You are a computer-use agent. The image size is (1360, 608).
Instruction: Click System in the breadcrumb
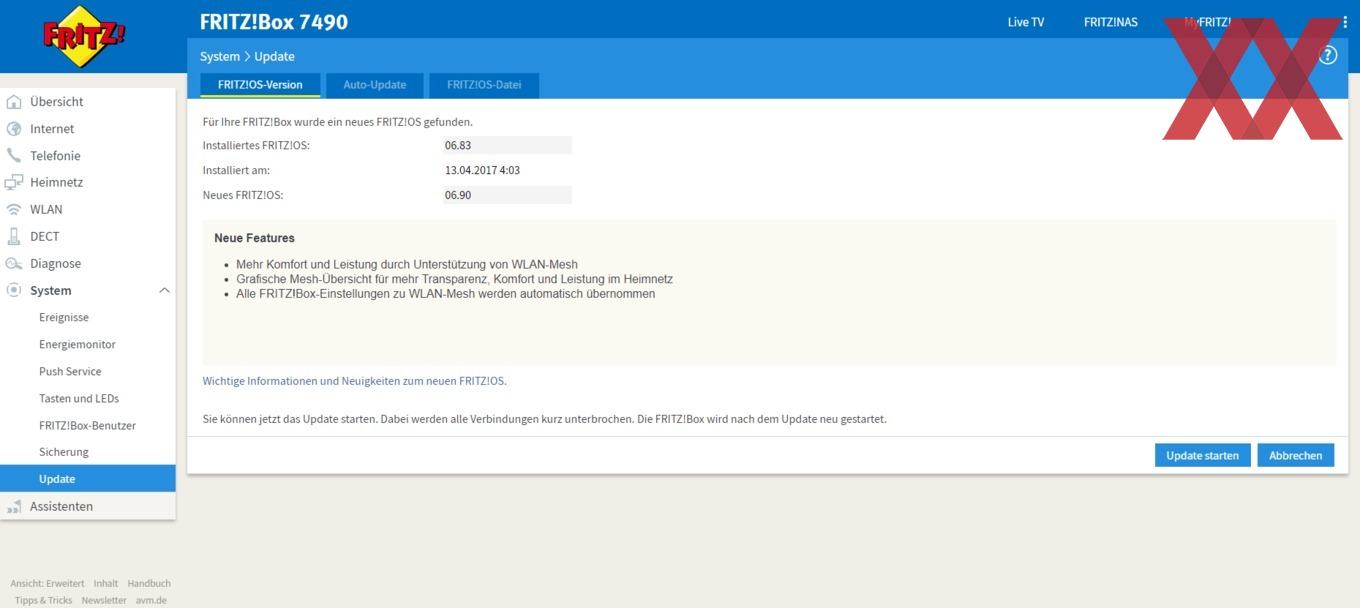(220, 57)
